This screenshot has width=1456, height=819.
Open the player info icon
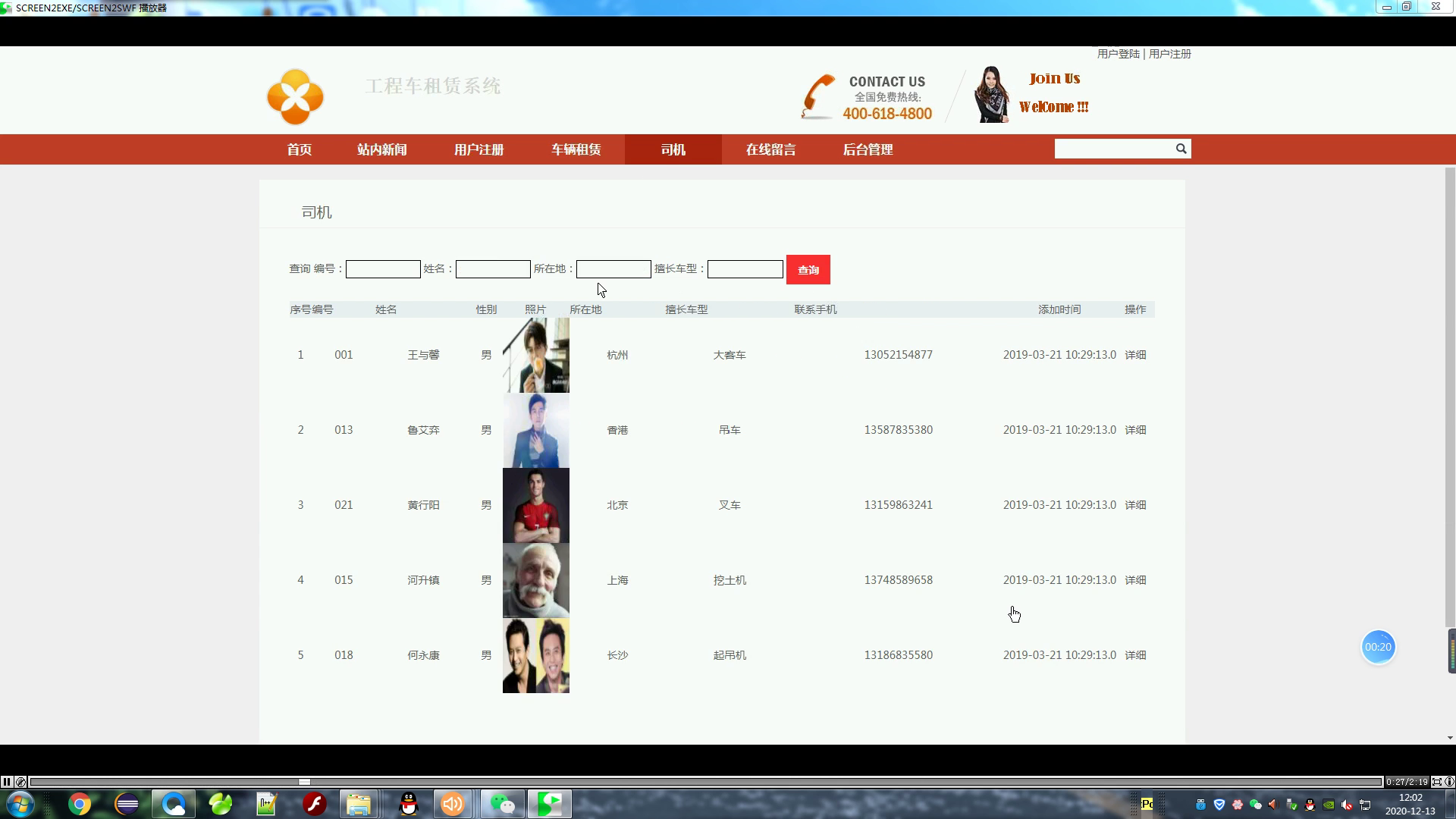1449,782
